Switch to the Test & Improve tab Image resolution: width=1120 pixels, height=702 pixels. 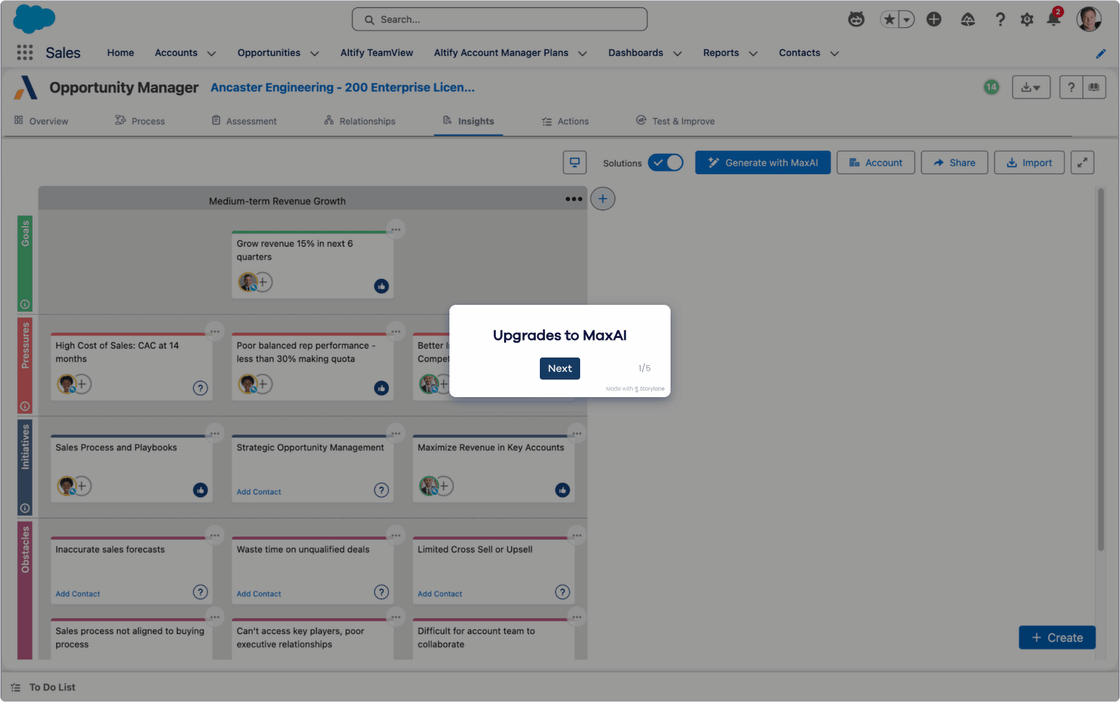(676, 121)
